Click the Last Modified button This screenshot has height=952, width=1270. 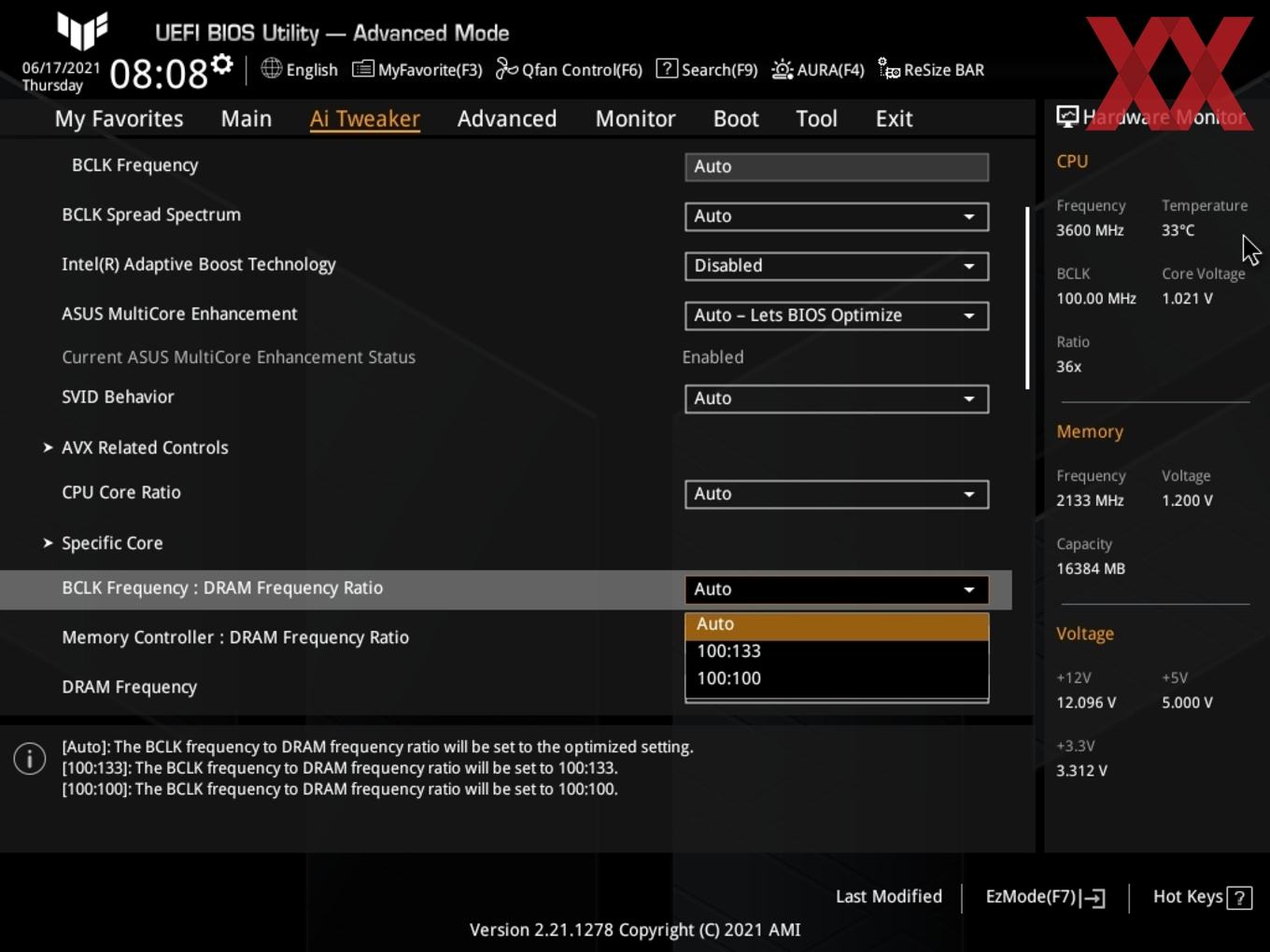(889, 896)
